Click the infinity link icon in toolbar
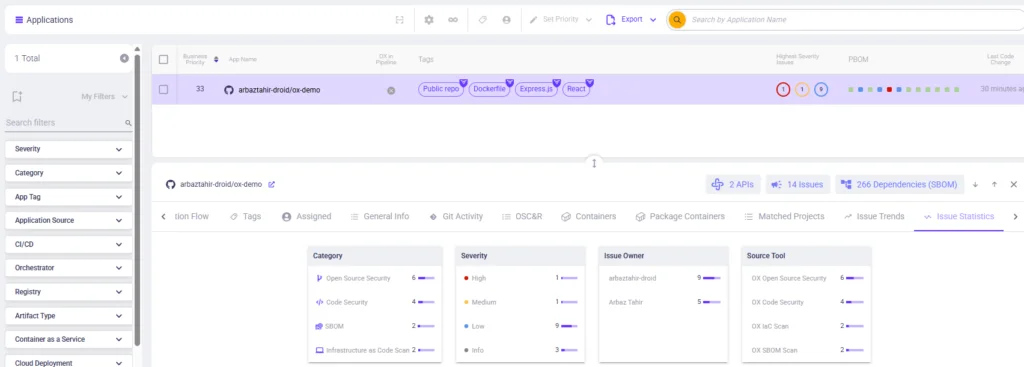This screenshot has height=367, width=1024. click(x=453, y=20)
